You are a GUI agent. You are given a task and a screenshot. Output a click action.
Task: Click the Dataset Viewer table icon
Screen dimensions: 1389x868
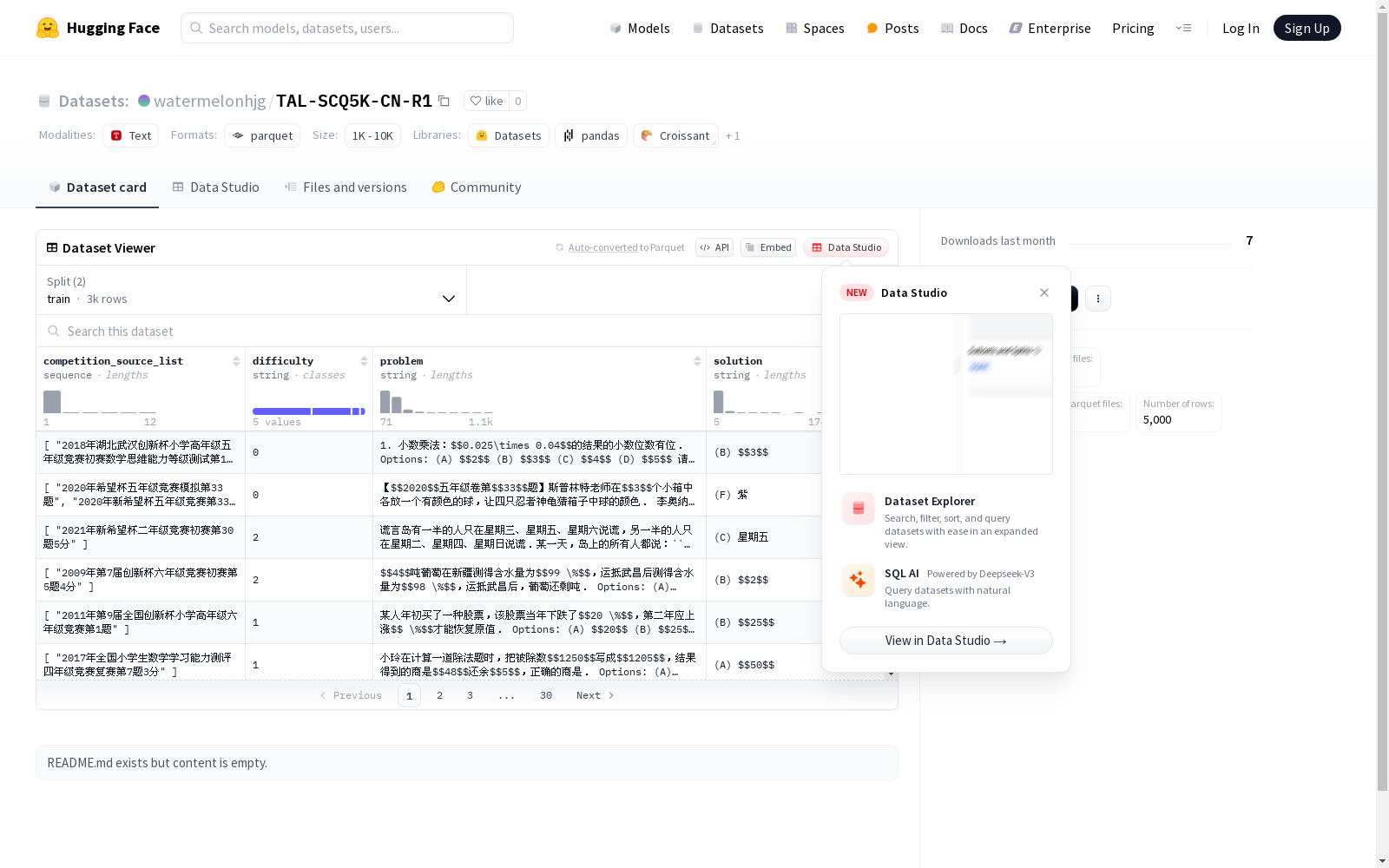point(52,247)
